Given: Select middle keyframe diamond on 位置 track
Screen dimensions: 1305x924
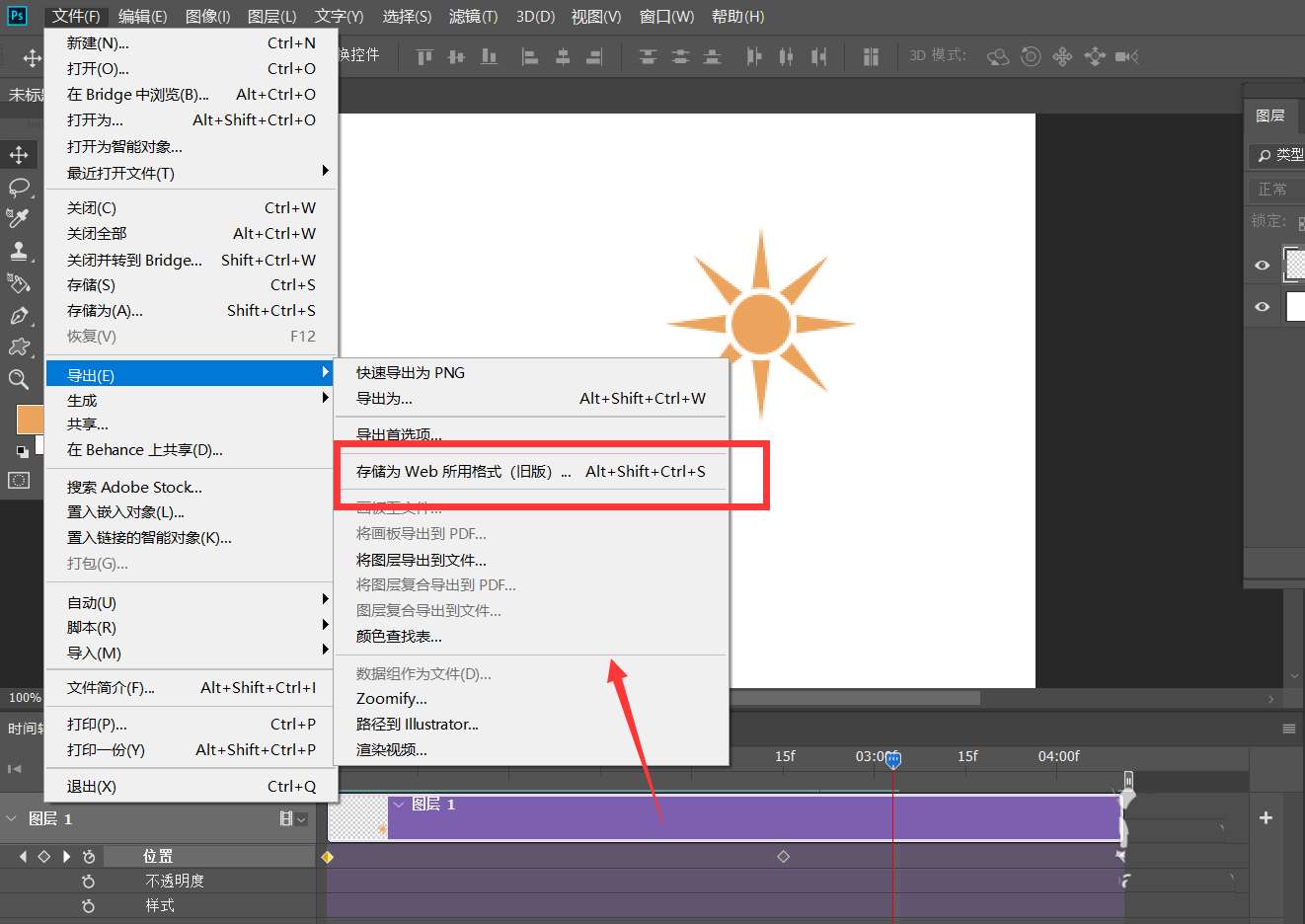Looking at the screenshot, I should 784,856.
